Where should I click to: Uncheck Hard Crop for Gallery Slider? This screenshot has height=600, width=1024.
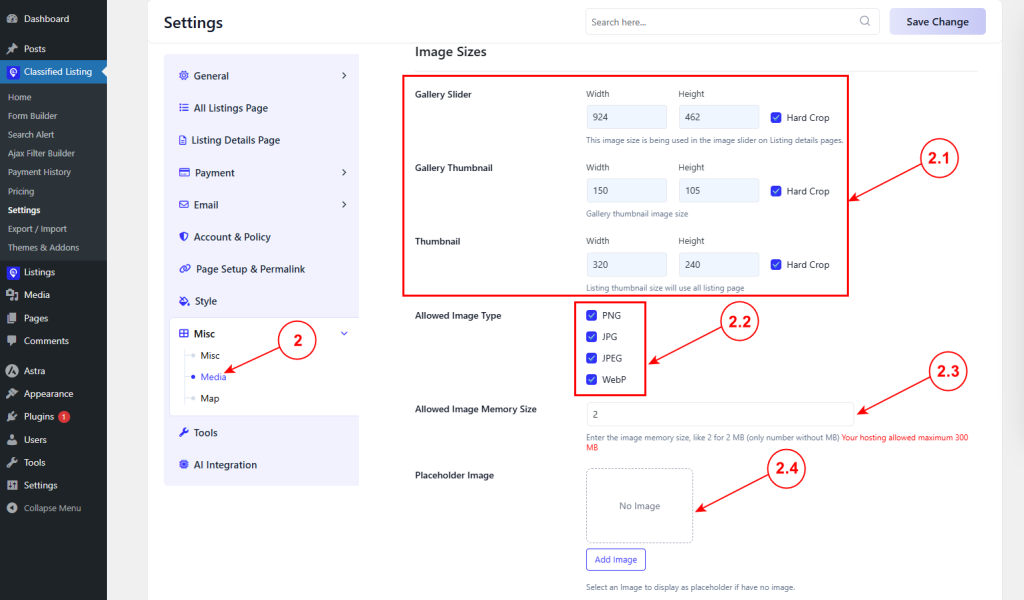point(776,118)
